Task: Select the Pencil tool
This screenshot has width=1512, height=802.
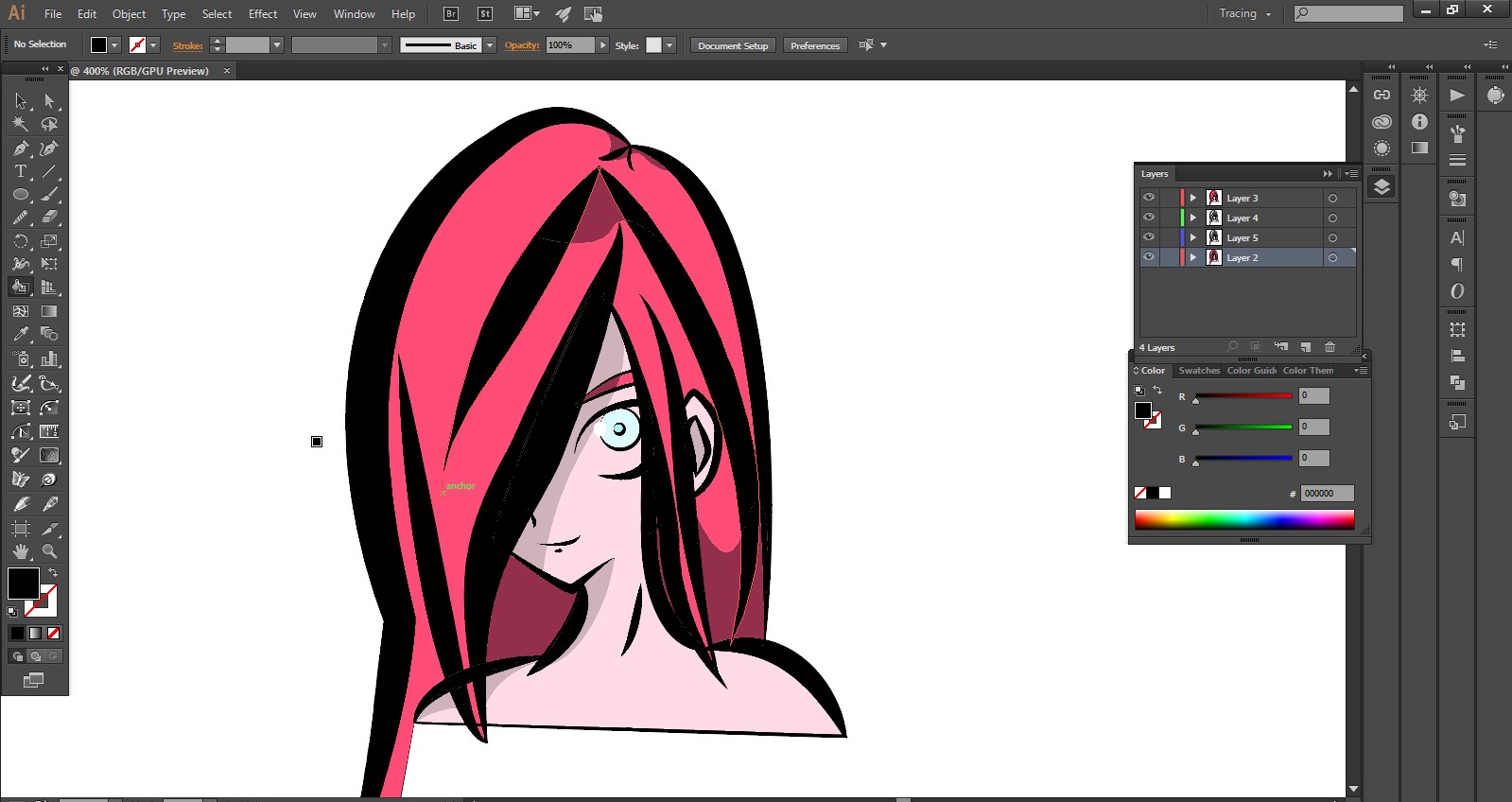Action: click(x=21, y=218)
